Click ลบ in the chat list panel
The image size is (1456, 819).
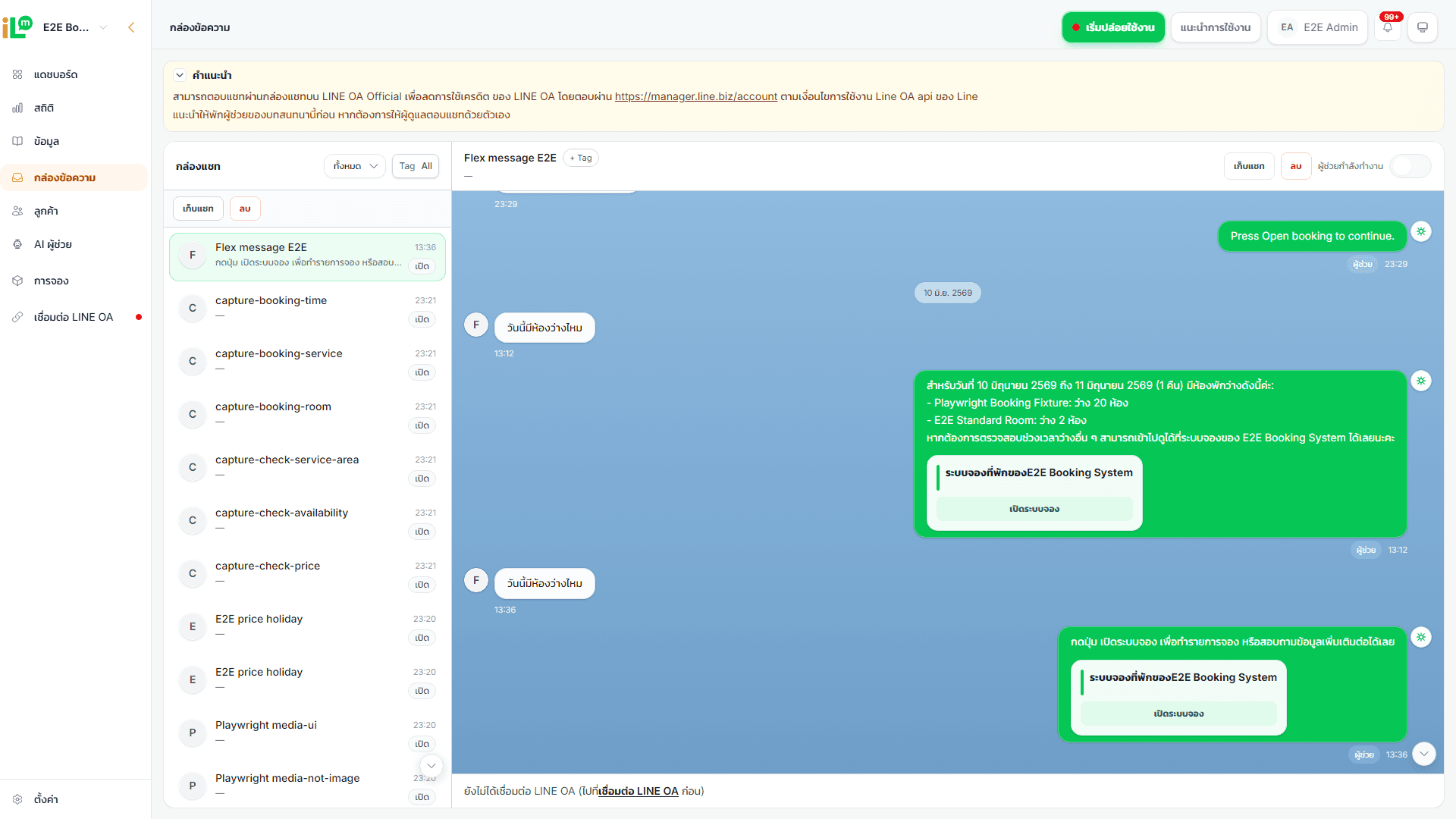point(245,209)
